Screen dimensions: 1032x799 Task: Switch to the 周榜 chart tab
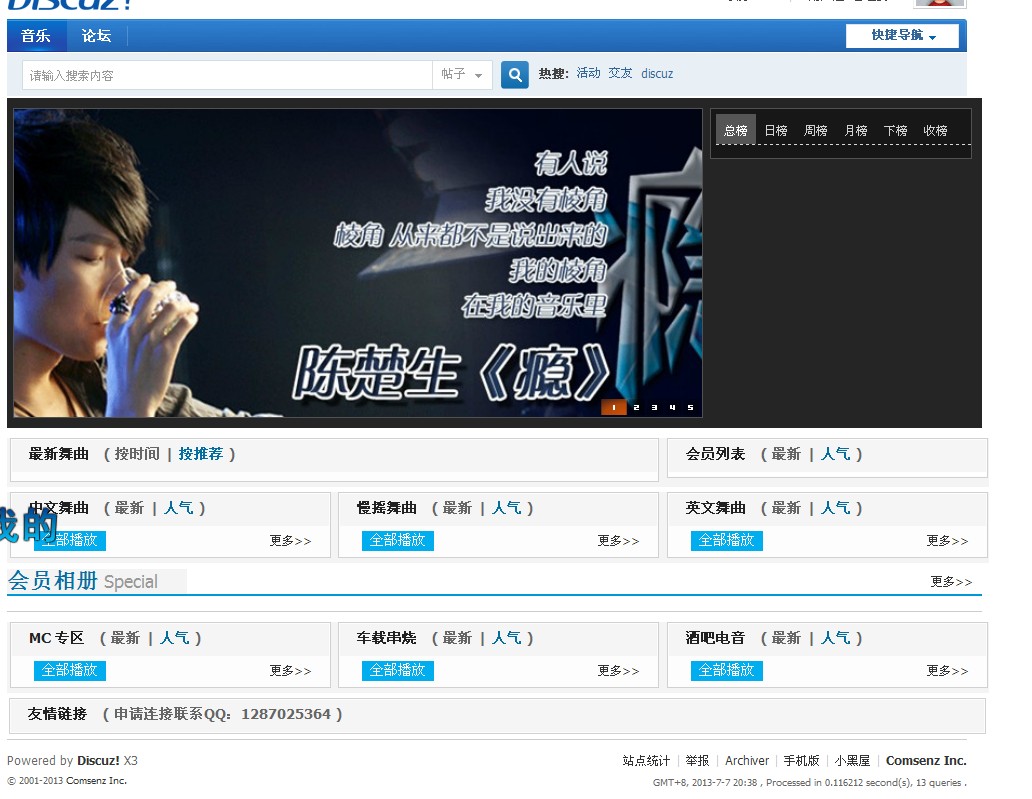(x=815, y=130)
